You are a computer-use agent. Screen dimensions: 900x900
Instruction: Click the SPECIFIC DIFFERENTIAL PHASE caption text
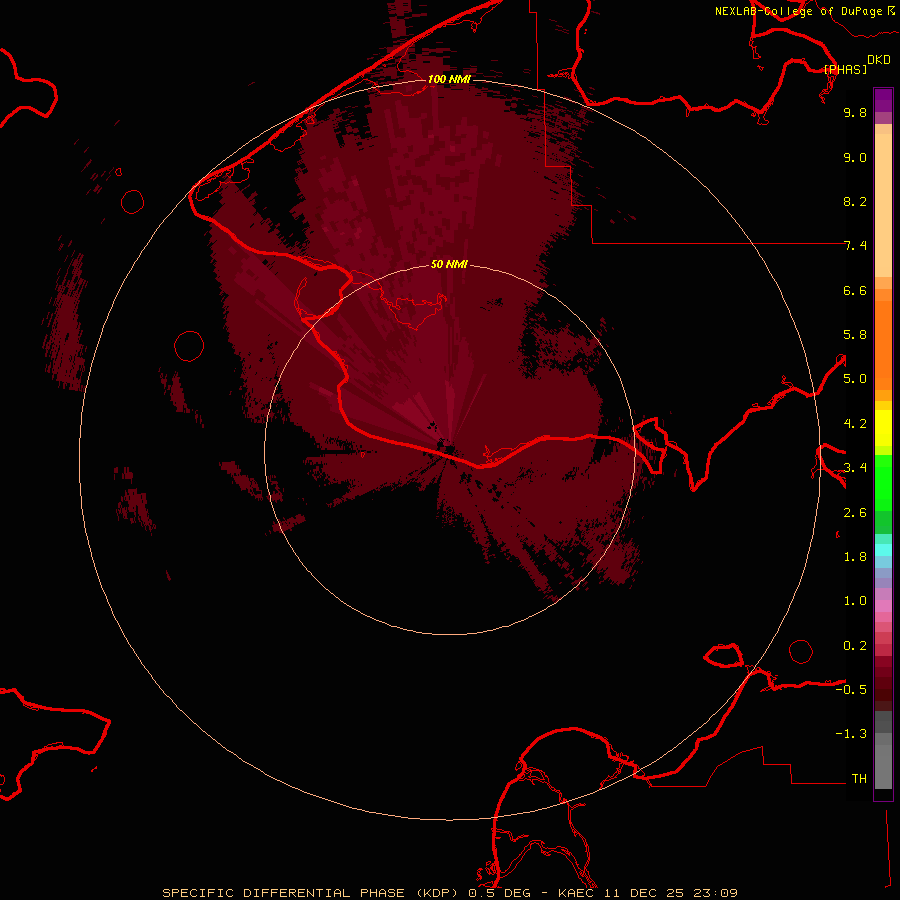284,893
